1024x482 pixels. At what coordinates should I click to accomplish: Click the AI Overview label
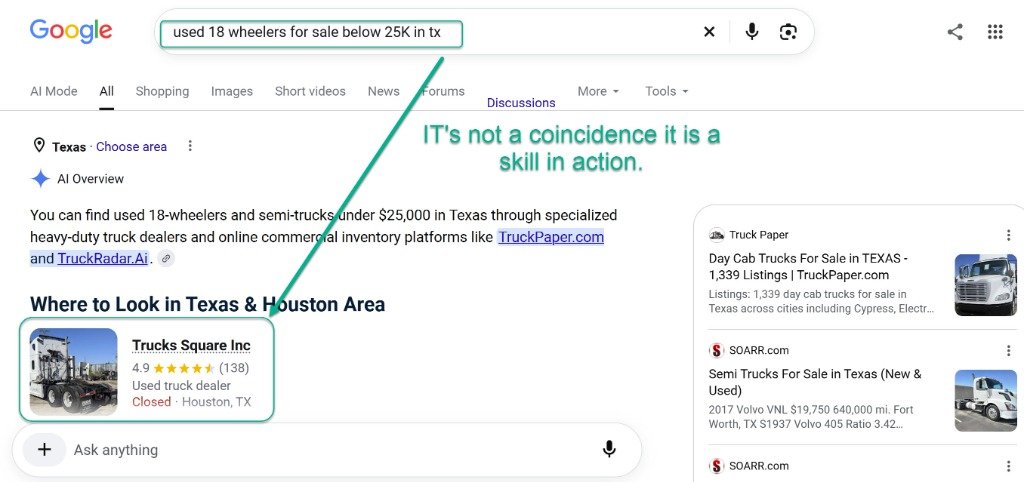click(x=90, y=179)
